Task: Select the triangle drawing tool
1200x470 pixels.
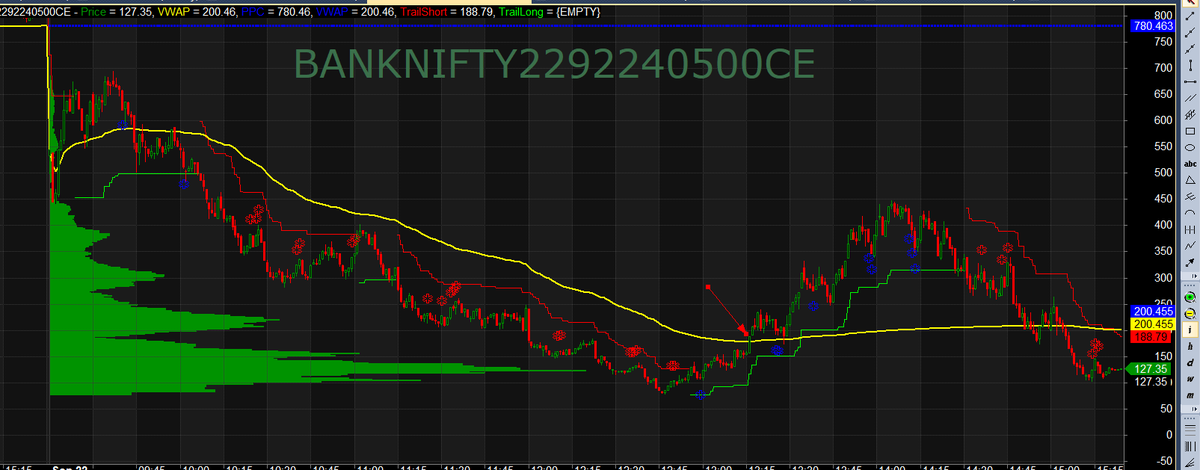Action: [1190, 180]
